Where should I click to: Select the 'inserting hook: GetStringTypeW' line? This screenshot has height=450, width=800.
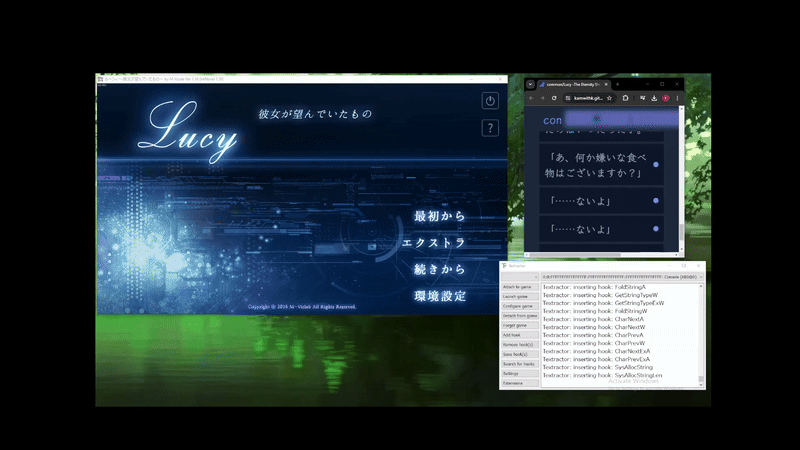click(600, 295)
